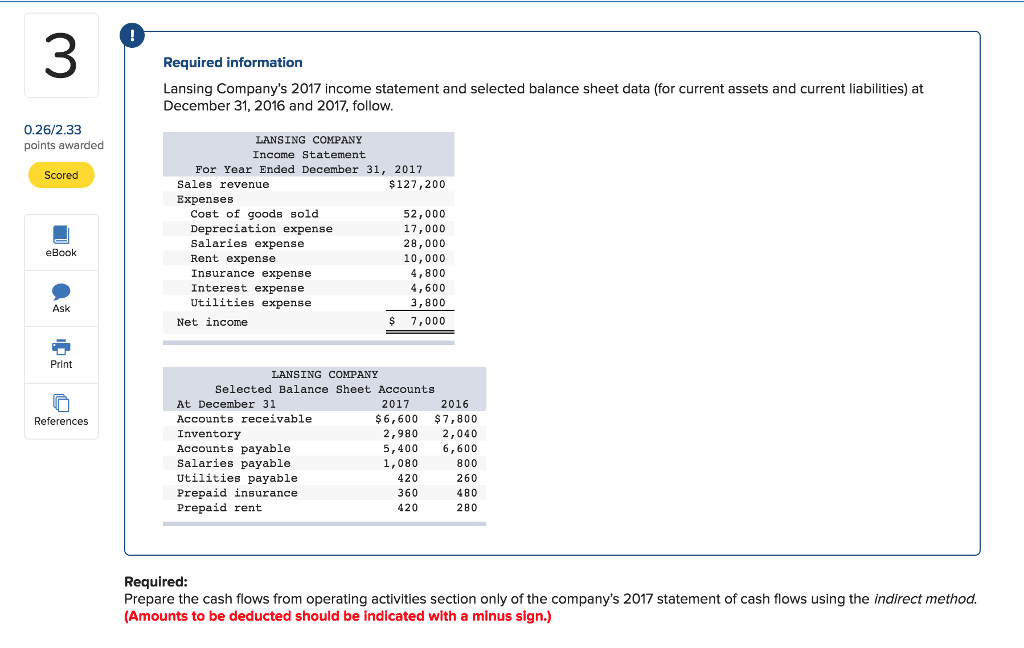Click the Utilities payable row label
Viewport: 1024px width, 648px height.
(237, 478)
